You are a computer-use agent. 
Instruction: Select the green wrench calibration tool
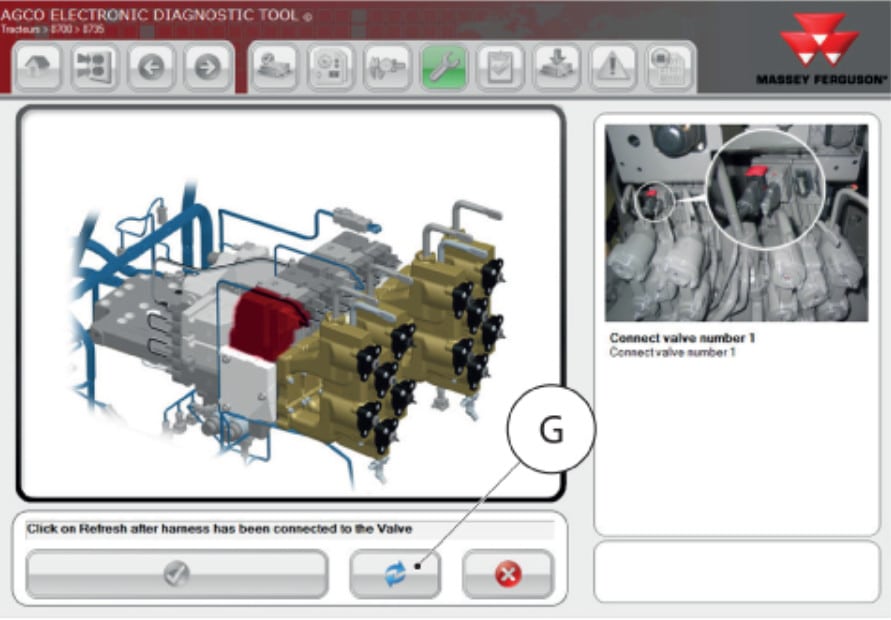click(444, 67)
